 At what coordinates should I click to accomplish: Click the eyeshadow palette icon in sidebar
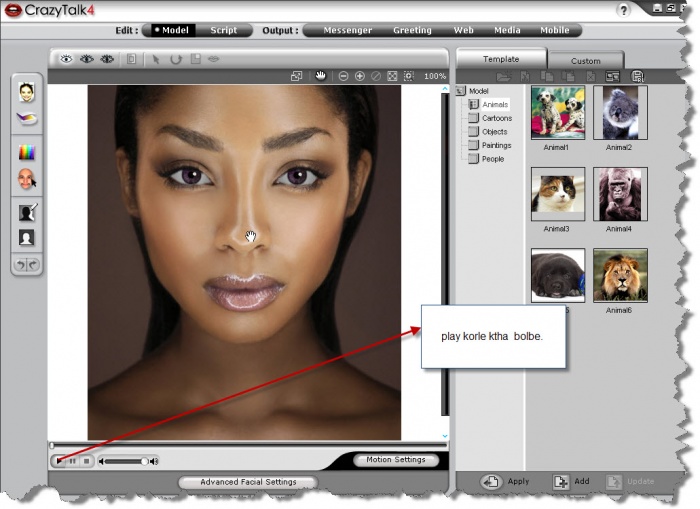[x=27, y=118]
